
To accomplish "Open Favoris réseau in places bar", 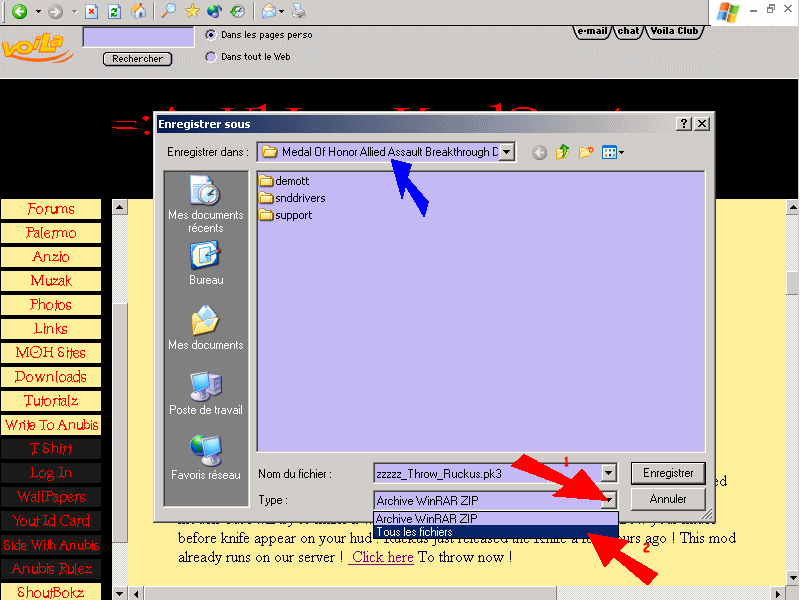I will pos(206,458).
